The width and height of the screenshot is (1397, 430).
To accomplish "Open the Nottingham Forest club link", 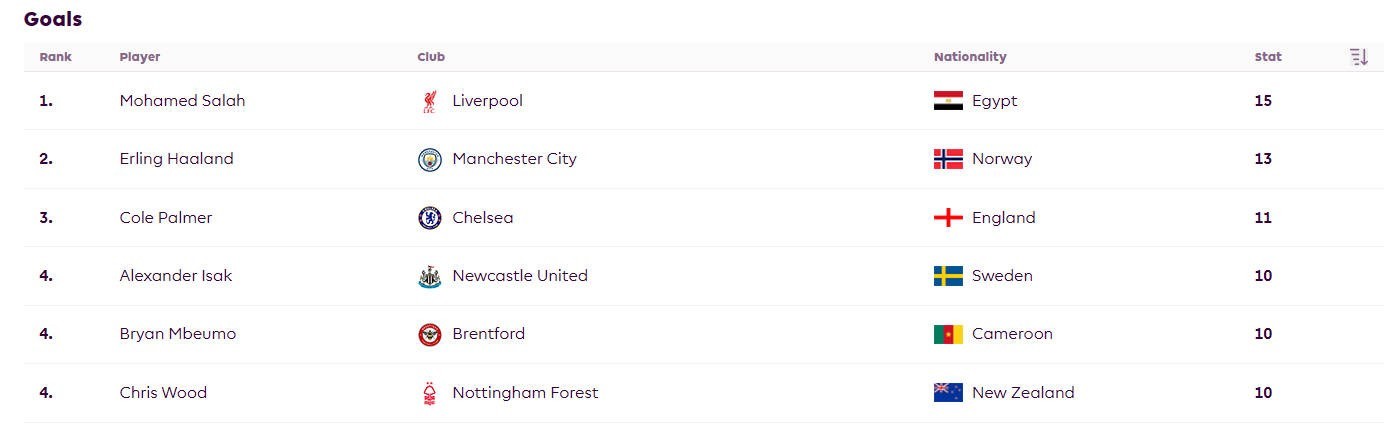I will click(525, 393).
